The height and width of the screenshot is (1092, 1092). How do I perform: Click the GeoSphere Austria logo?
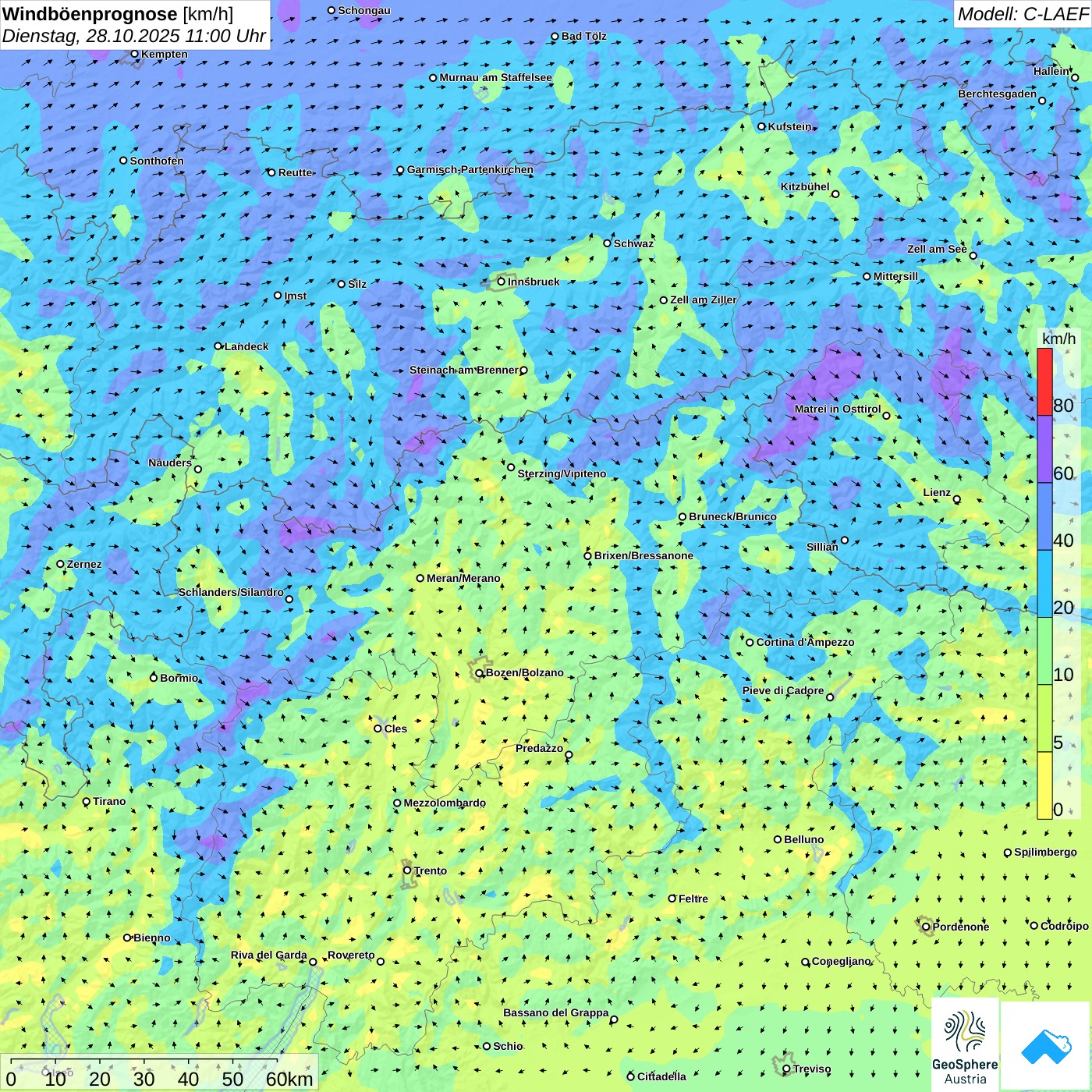click(965, 1045)
